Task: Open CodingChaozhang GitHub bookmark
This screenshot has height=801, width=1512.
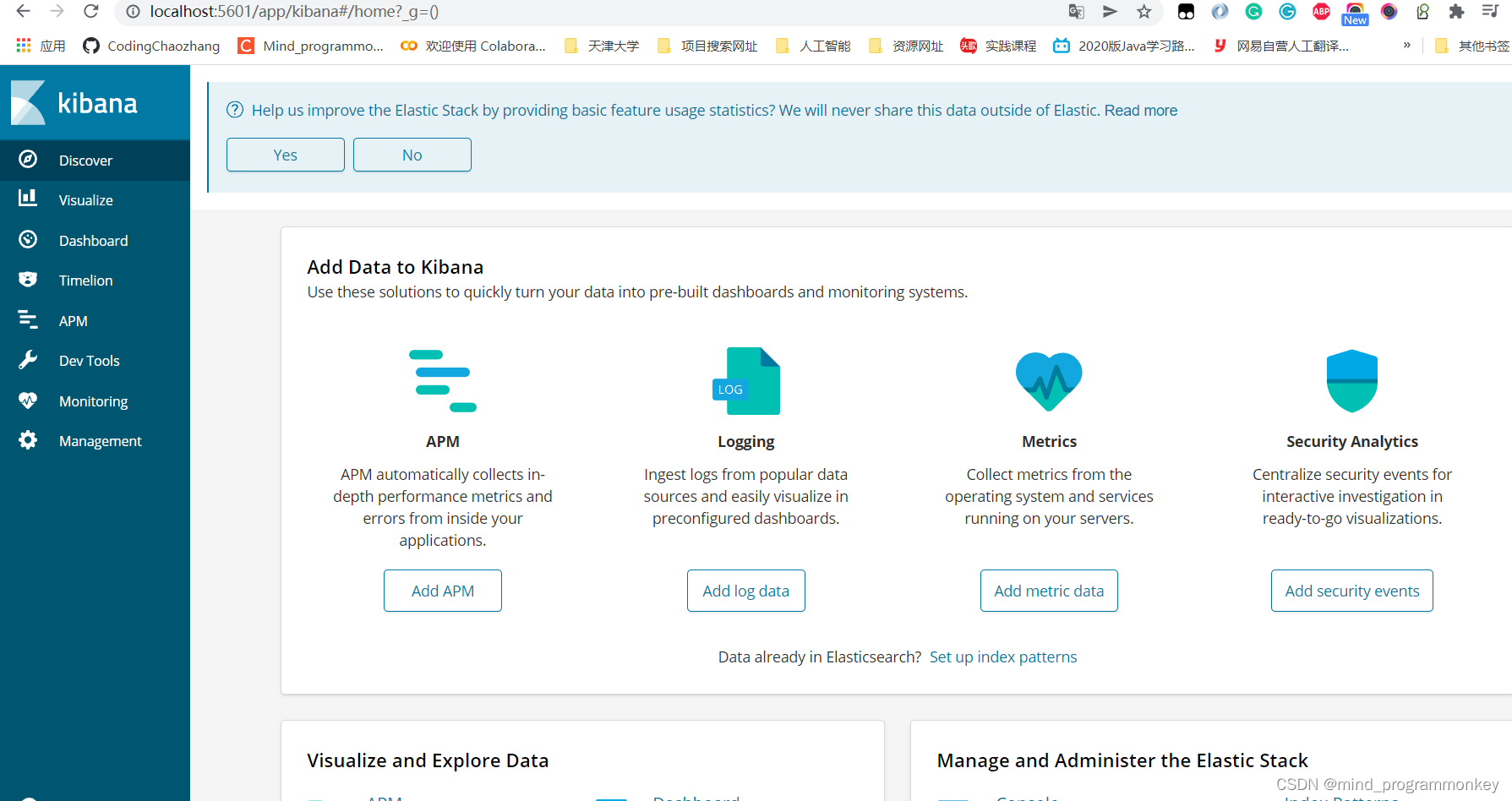Action: pos(151,46)
